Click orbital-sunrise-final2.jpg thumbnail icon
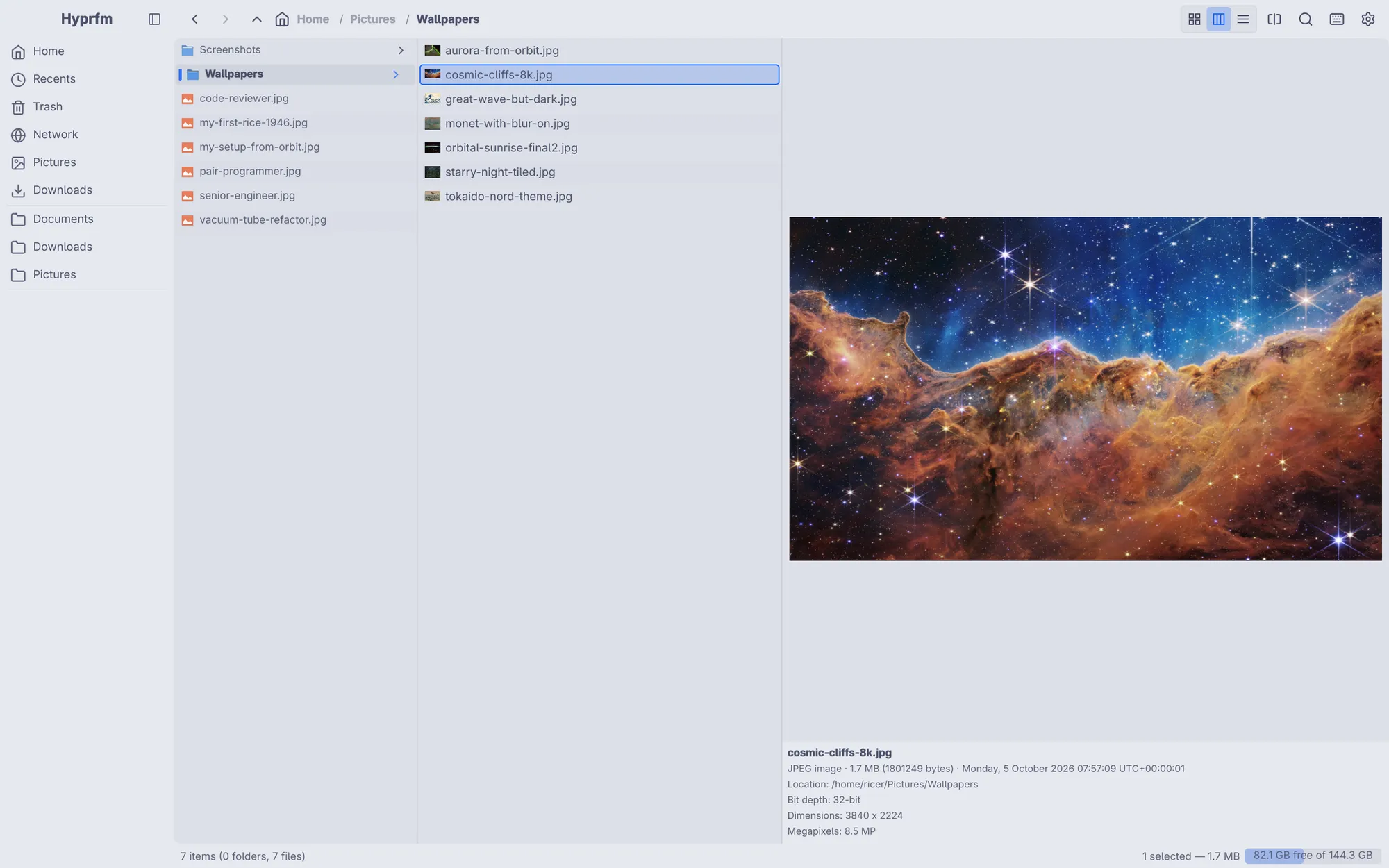Viewport: 1389px width, 868px height. tap(433, 147)
